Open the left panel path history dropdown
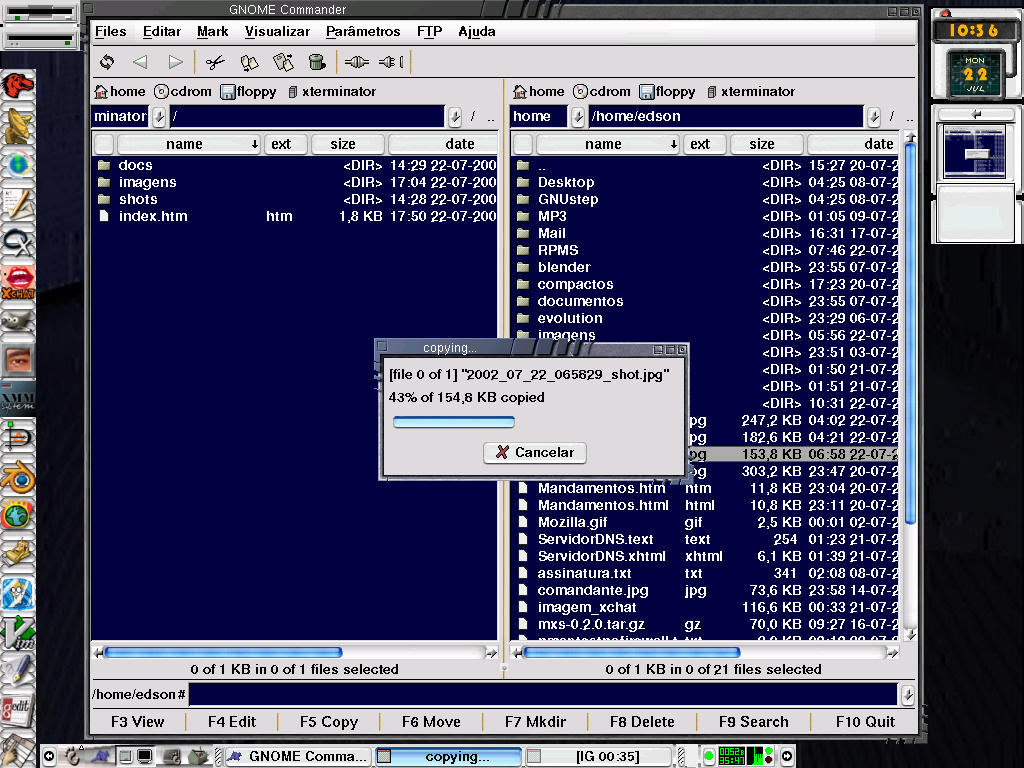 (455, 117)
